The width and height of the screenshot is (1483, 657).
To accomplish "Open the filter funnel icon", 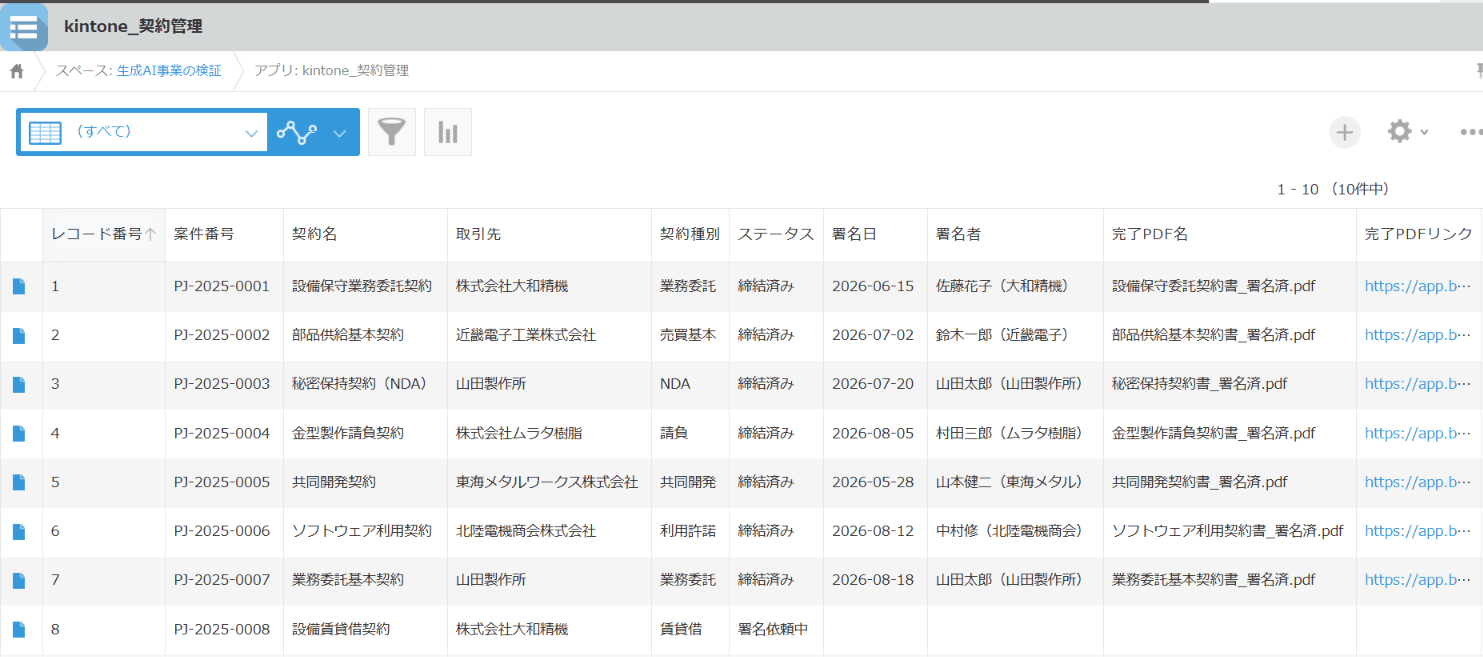I will coord(392,132).
